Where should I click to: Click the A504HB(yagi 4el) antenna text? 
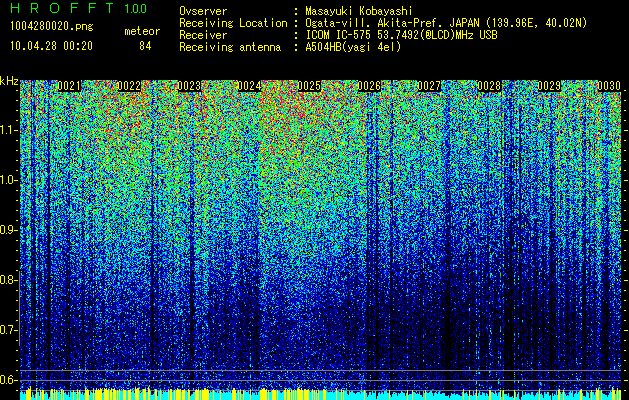pos(353,47)
